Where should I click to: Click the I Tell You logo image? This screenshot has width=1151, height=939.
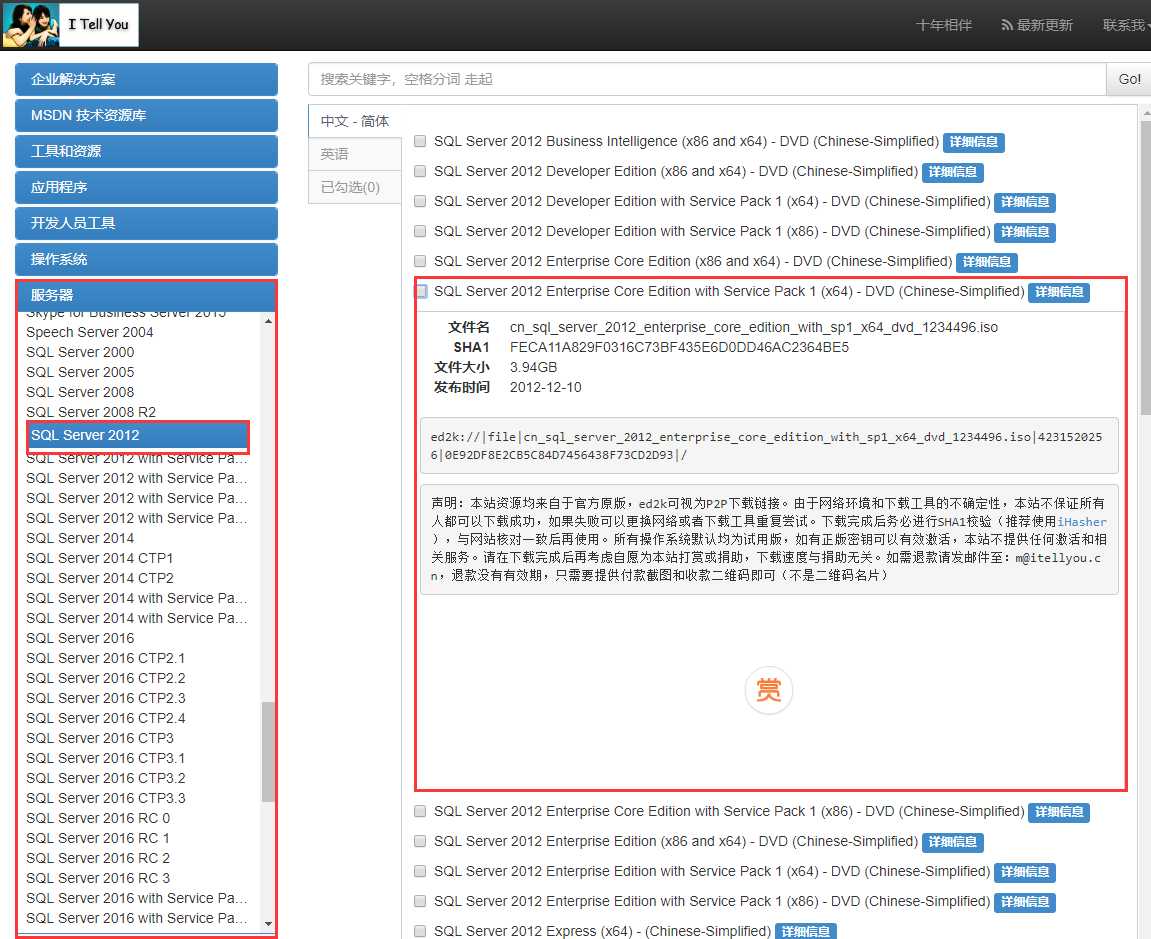[x=70, y=25]
